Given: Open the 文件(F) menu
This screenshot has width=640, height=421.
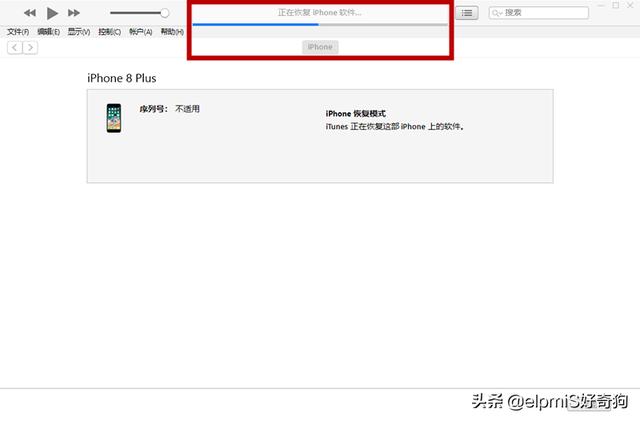Looking at the screenshot, I should tap(18, 32).
